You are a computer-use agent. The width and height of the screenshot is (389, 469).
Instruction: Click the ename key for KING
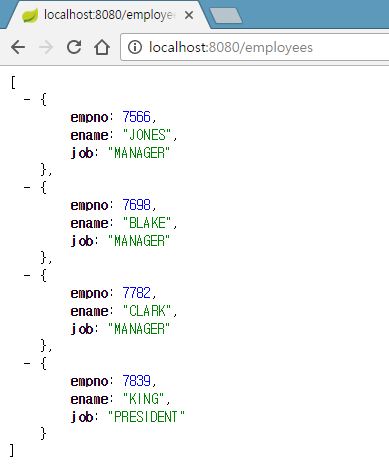point(89,399)
